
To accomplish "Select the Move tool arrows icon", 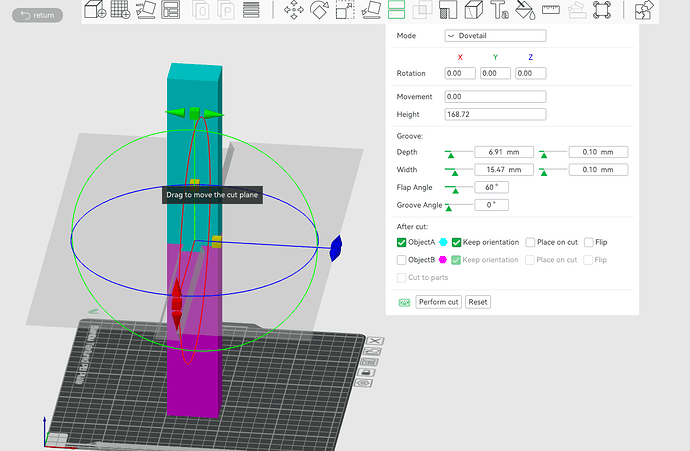I will pos(294,10).
